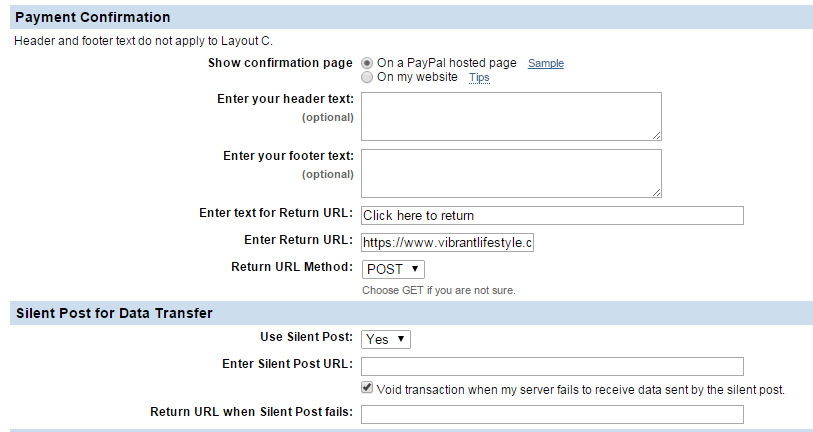Click the footer text textarea

[510, 173]
